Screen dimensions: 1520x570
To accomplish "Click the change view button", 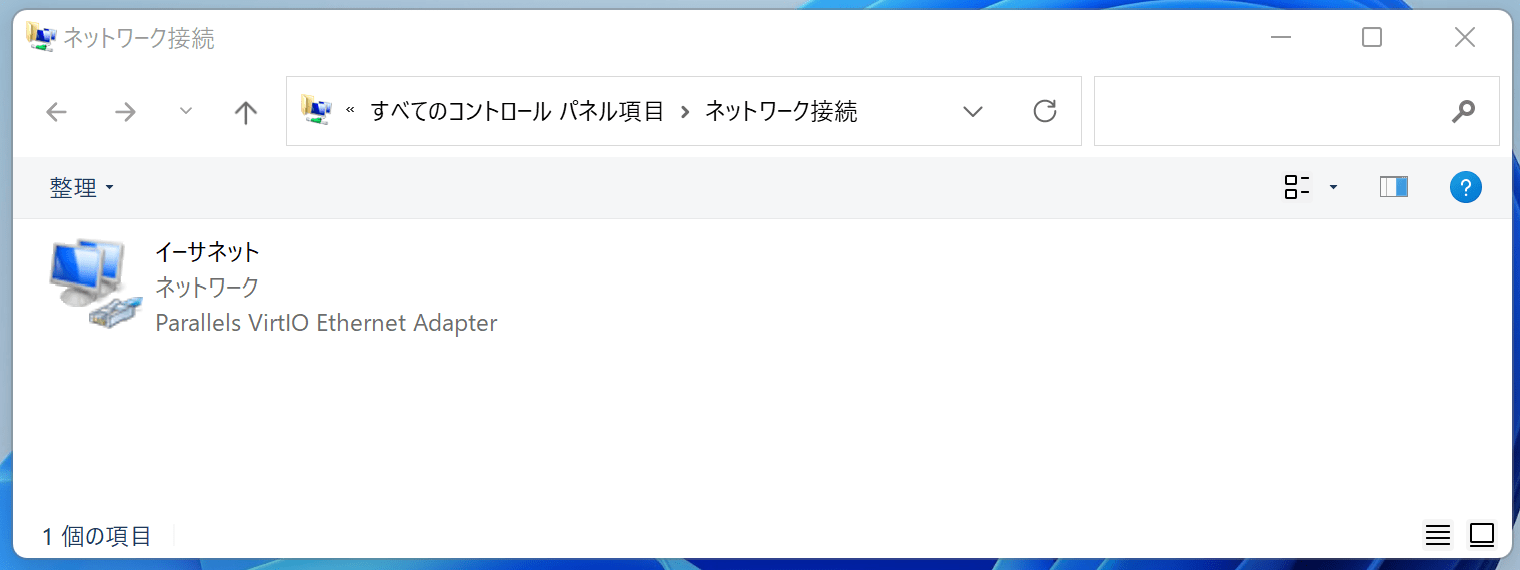I will tap(1297, 187).
